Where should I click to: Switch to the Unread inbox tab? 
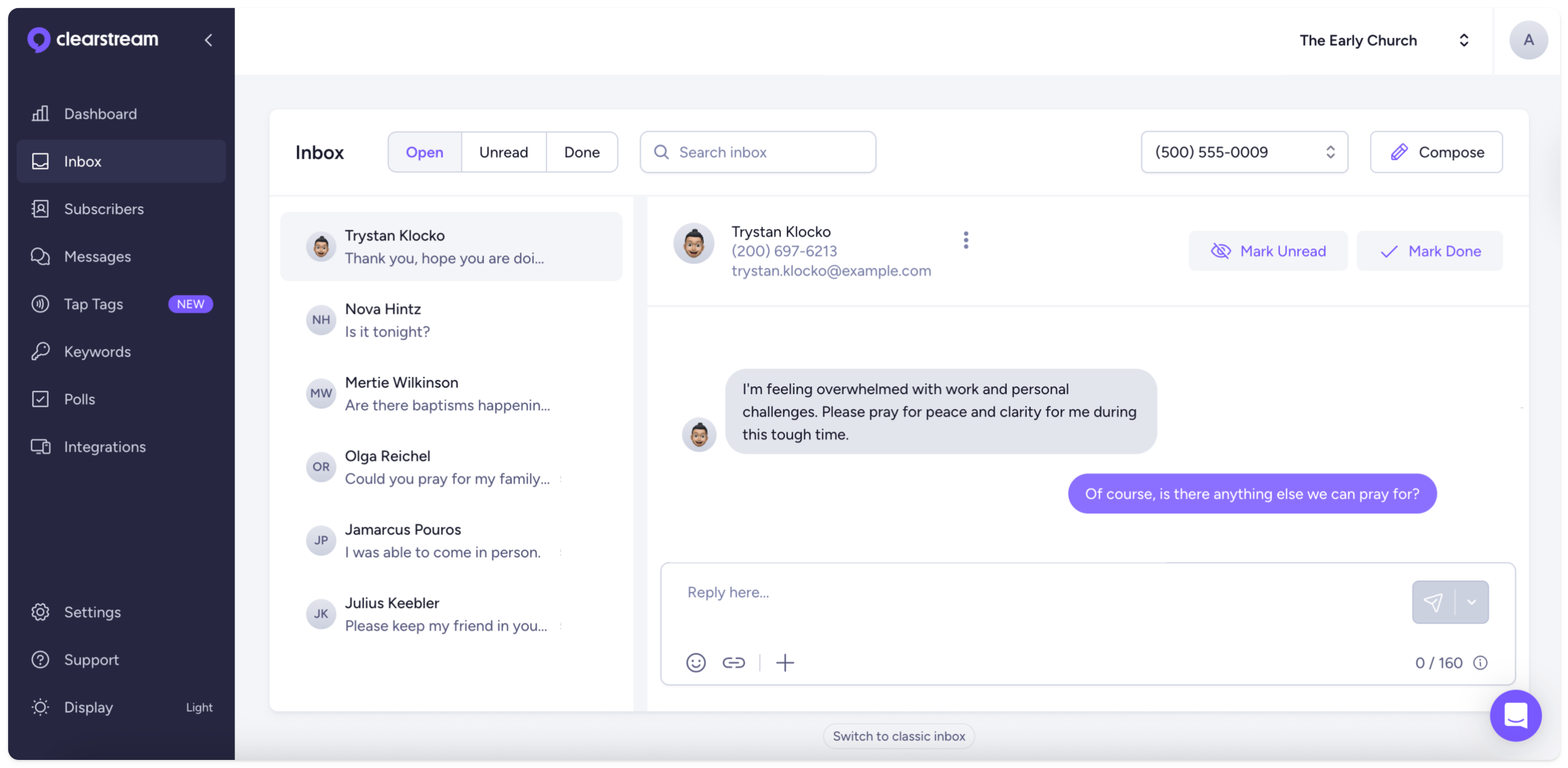(x=503, y=152)
